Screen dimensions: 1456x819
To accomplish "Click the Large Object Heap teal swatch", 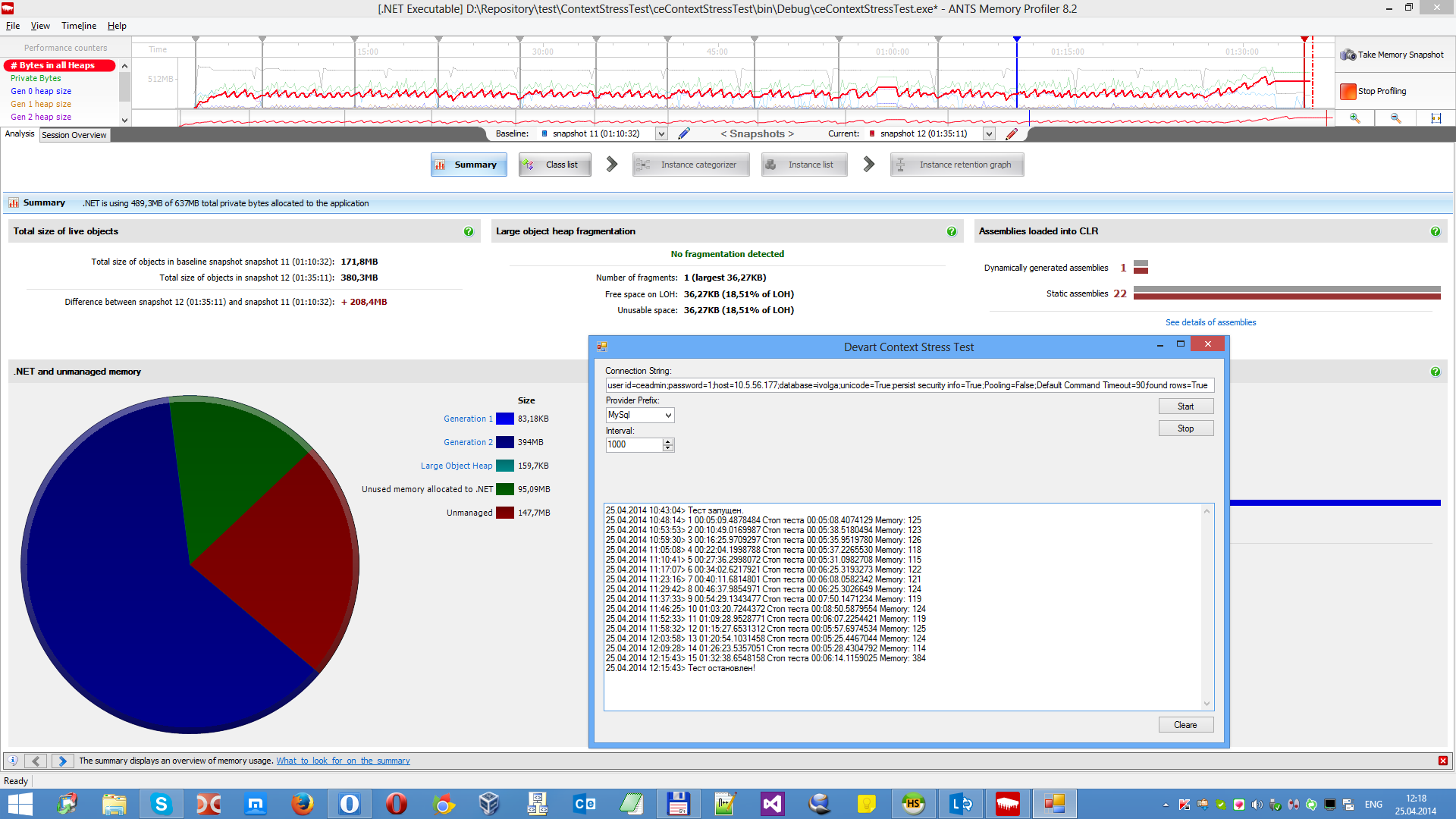I will coord(505,466).
